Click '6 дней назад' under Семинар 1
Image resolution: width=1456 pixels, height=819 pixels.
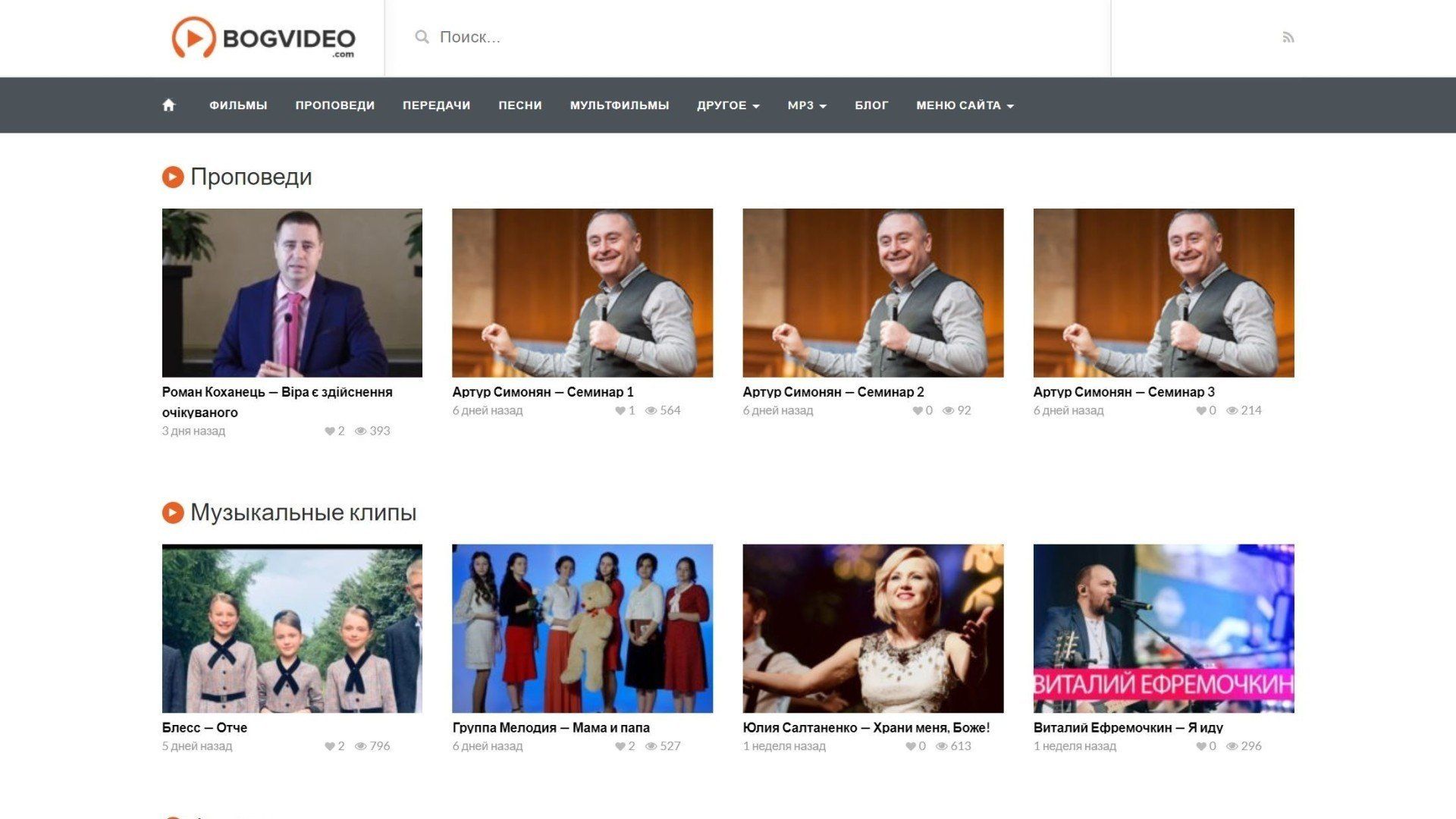[x=488, y=410]
